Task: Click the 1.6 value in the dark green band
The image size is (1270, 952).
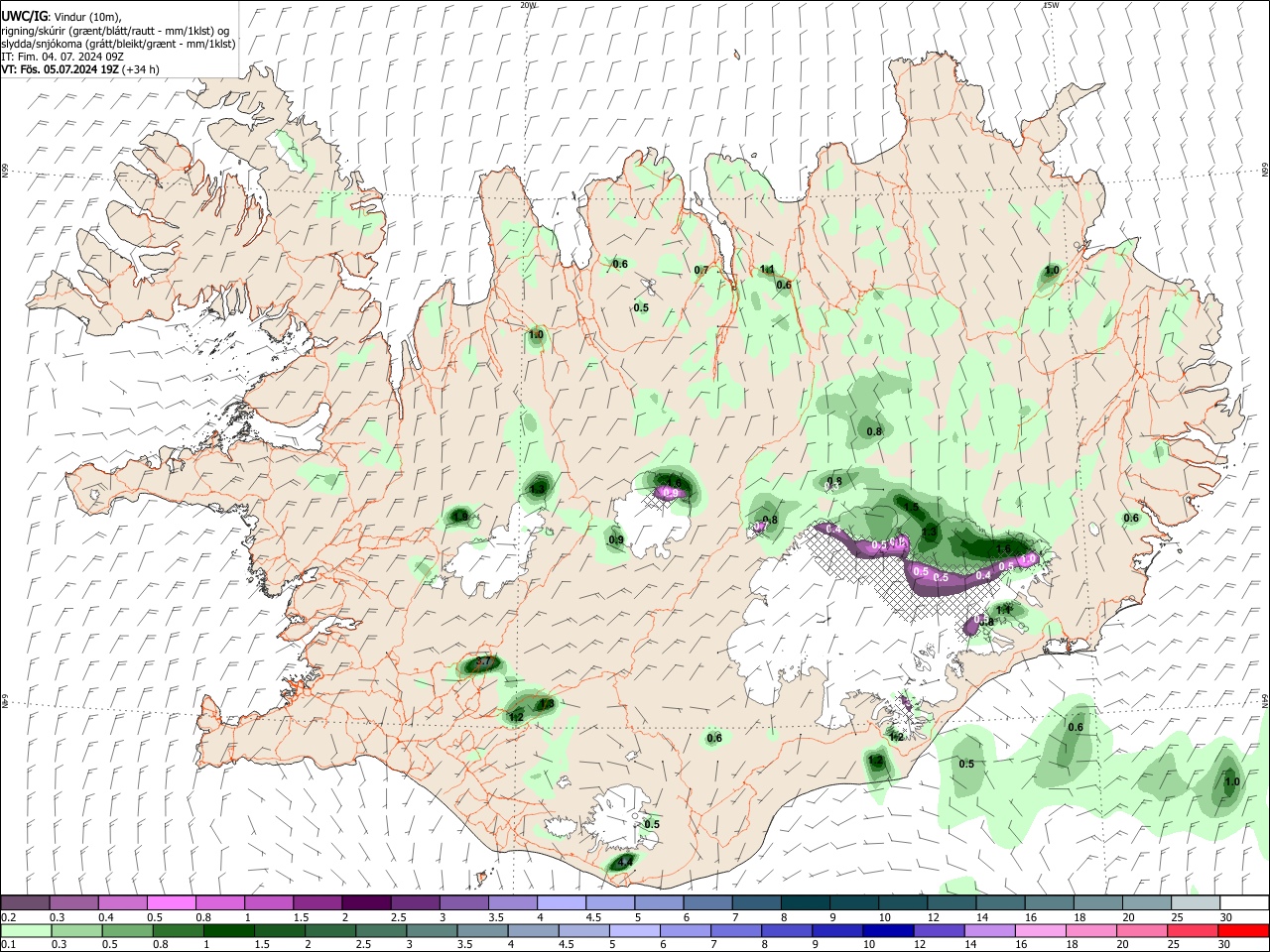Action: (x=1003, y=548)
